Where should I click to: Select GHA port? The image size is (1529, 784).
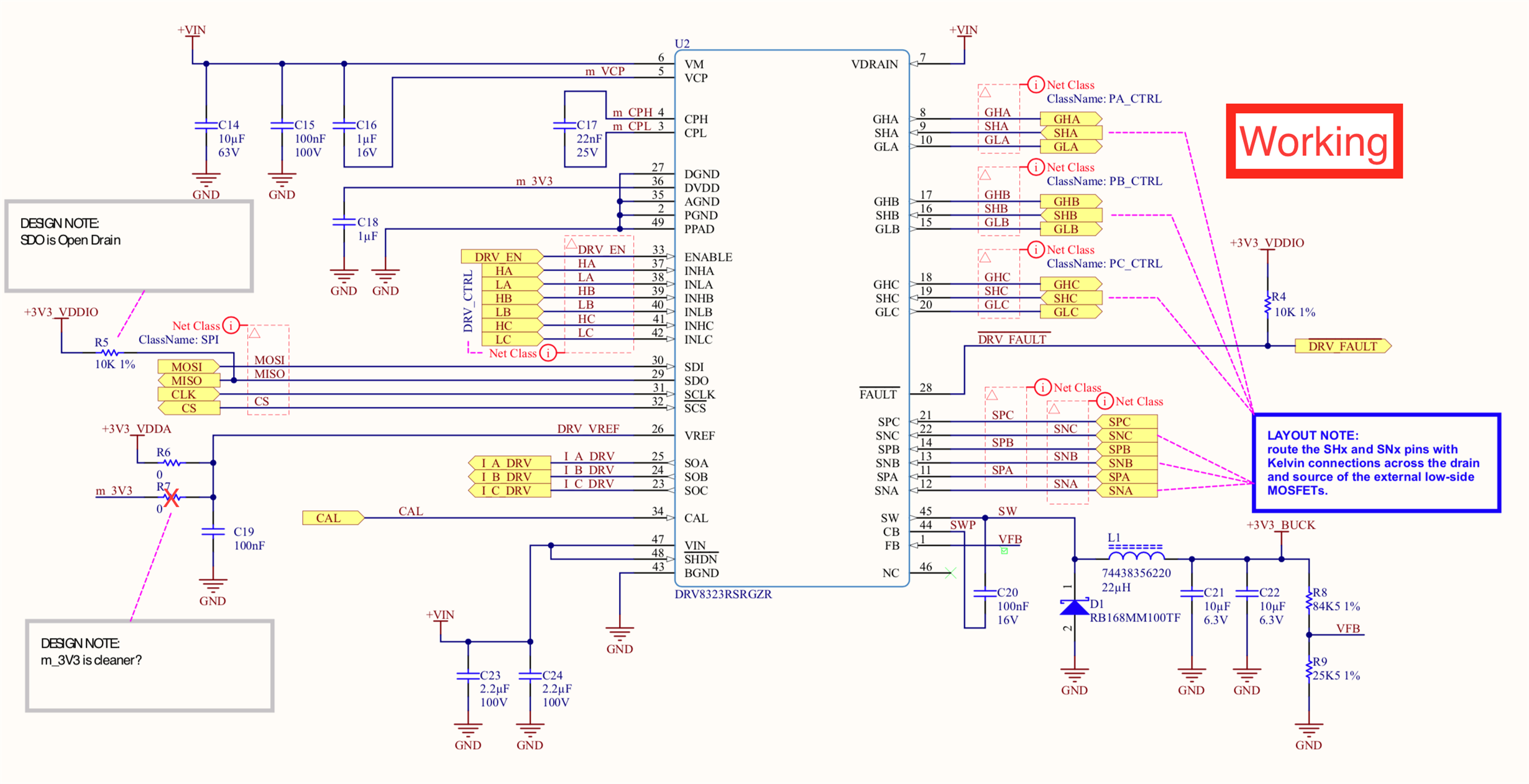click(x=1071, y=119)
